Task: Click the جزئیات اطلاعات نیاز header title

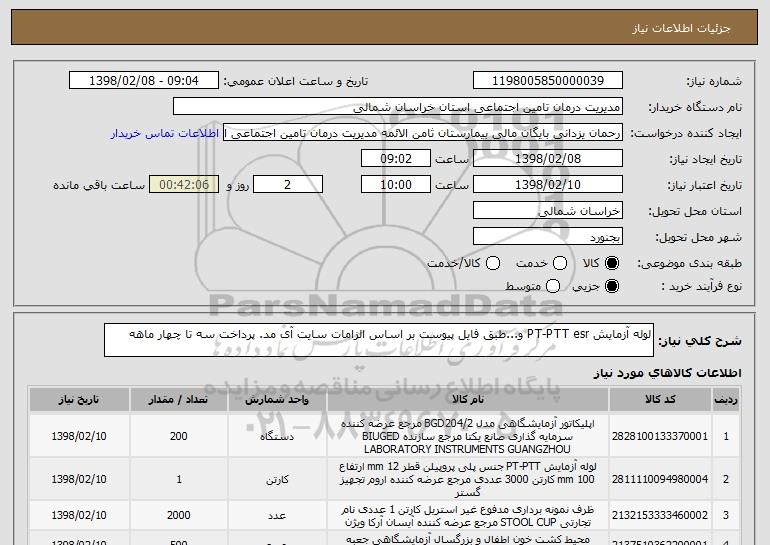Action: 681,28
